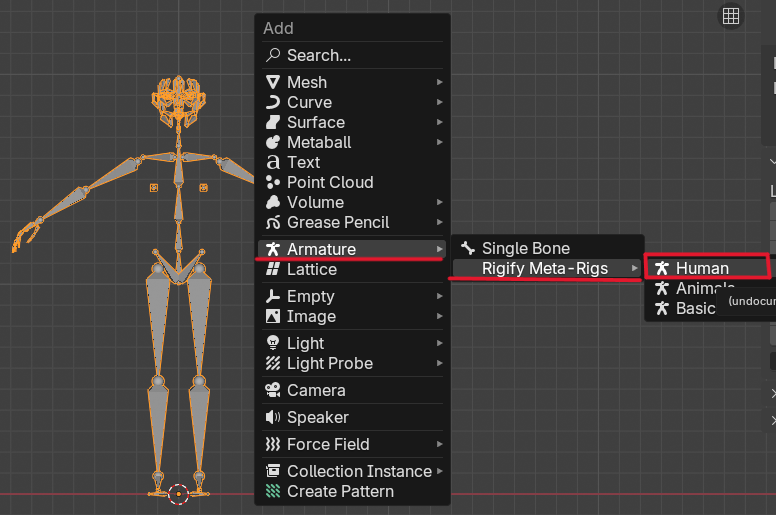Click the Image icon in Add menu

point(272,316)
